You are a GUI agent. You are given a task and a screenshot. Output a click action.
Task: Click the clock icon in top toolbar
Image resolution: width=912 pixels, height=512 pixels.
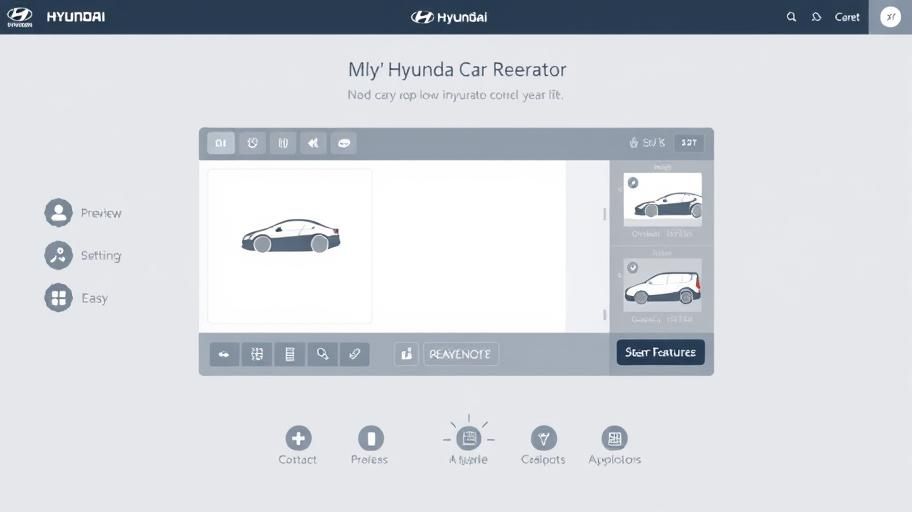(252, 143)
